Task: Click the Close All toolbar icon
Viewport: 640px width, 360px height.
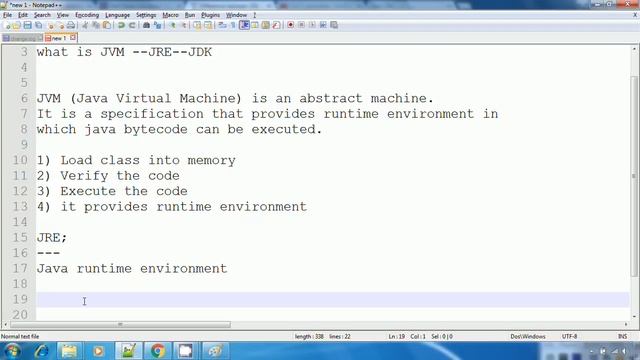Action: coord(61,25)
